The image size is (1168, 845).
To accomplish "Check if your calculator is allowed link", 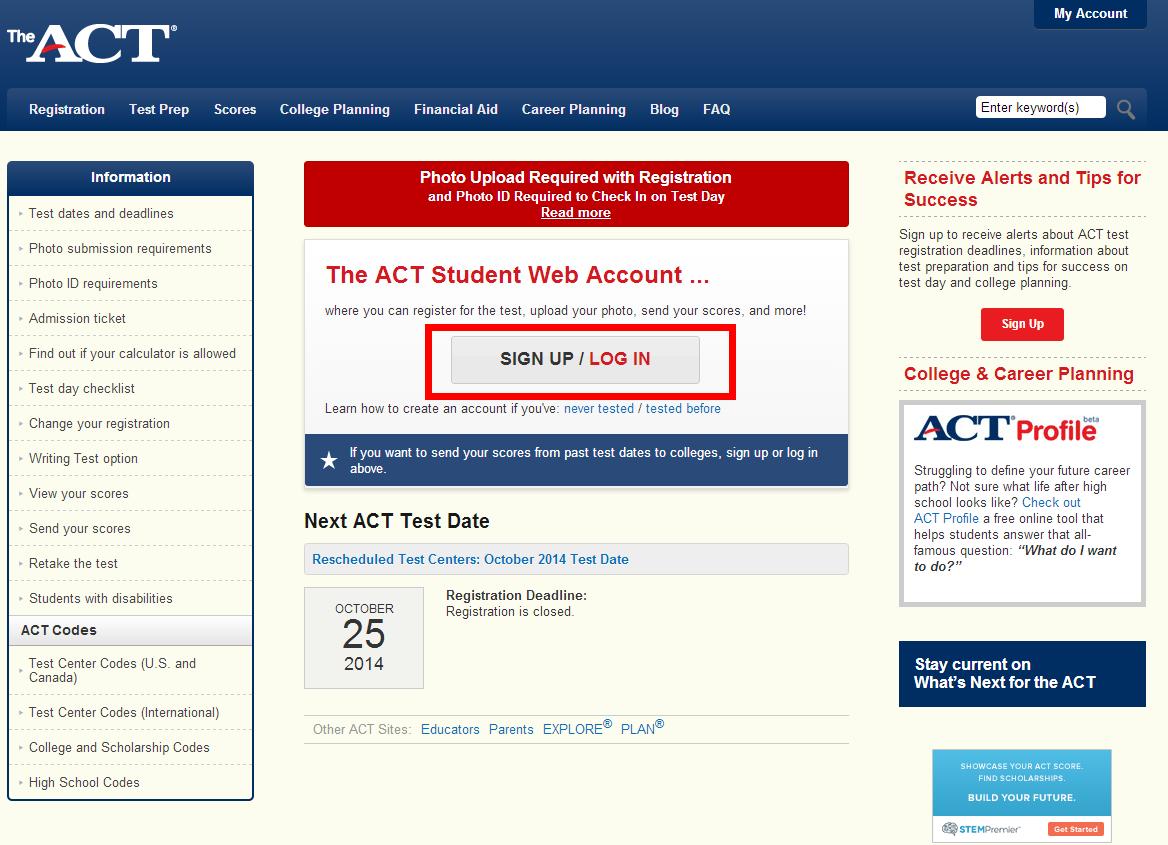I will pos(132,354).
